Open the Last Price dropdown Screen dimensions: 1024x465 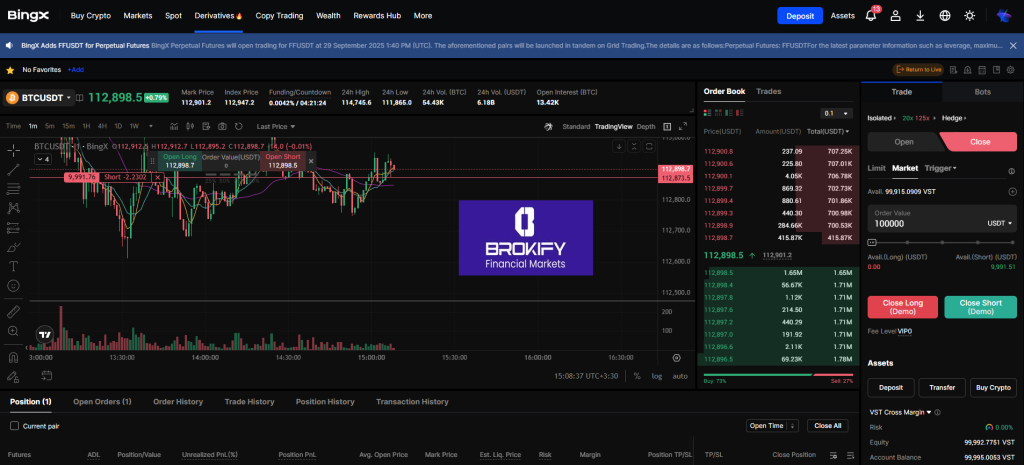276,127
